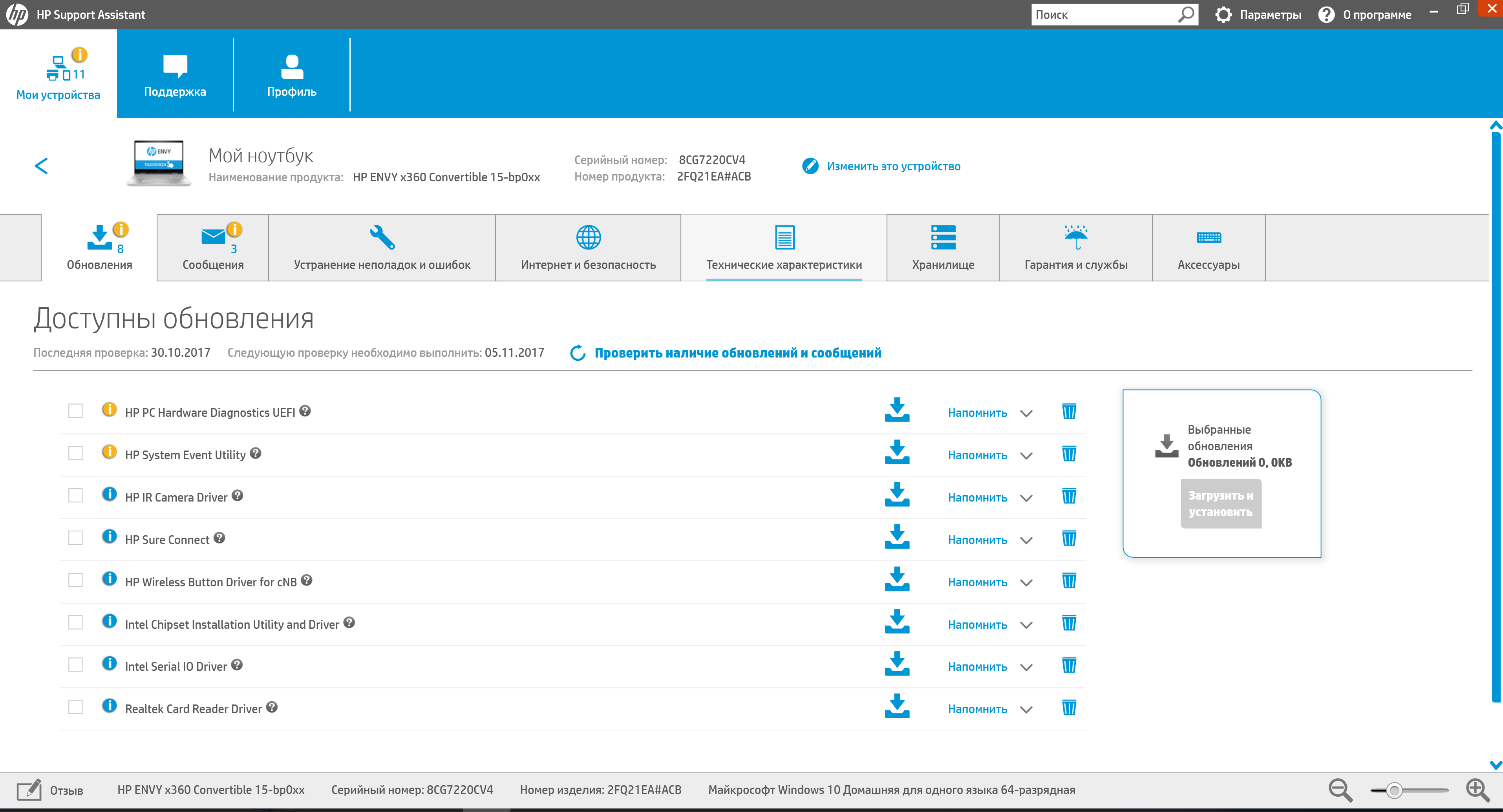The width and height of the screenshot is (1503, 812).
Task: Tick the HP Sure Connect checkbox
Action: [x=75, y=538]
